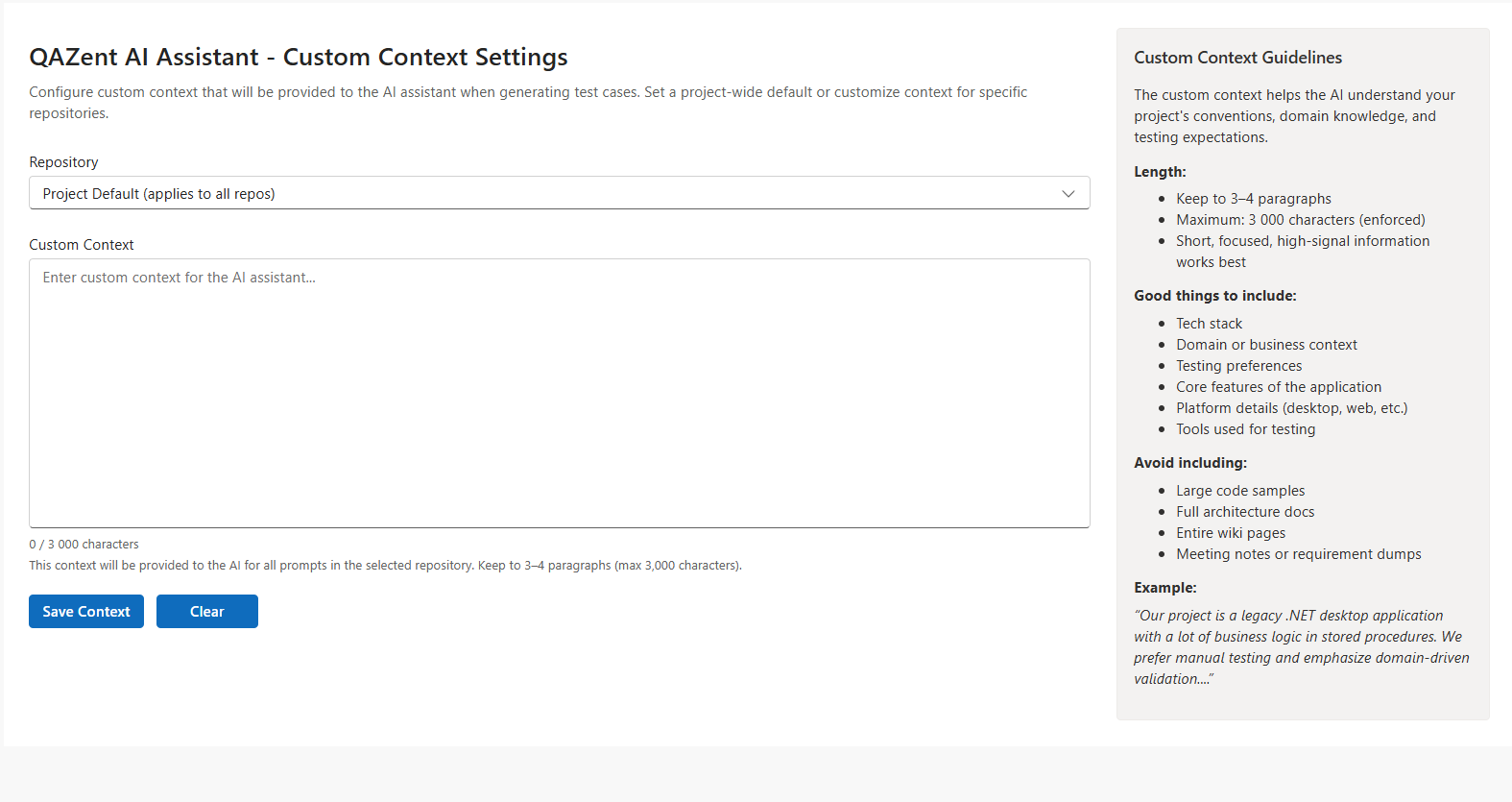The height and width of the screenshot is (802, 1512).
Task: Click 'Domain or business context' bullet
Action: (x=1266, y=345)
